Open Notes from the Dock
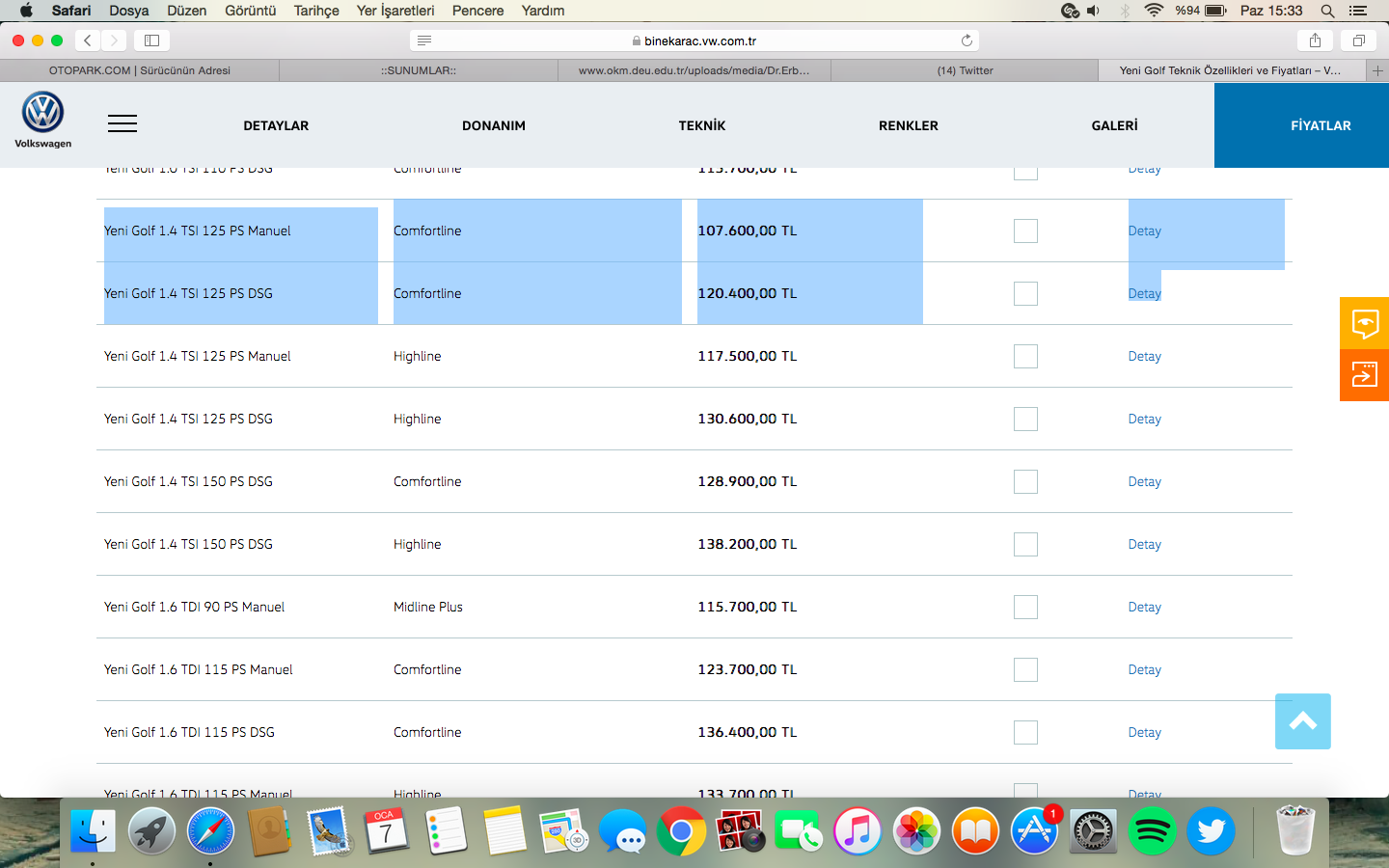The width and height of the screenshot is (1389, 868). [504, 831]
